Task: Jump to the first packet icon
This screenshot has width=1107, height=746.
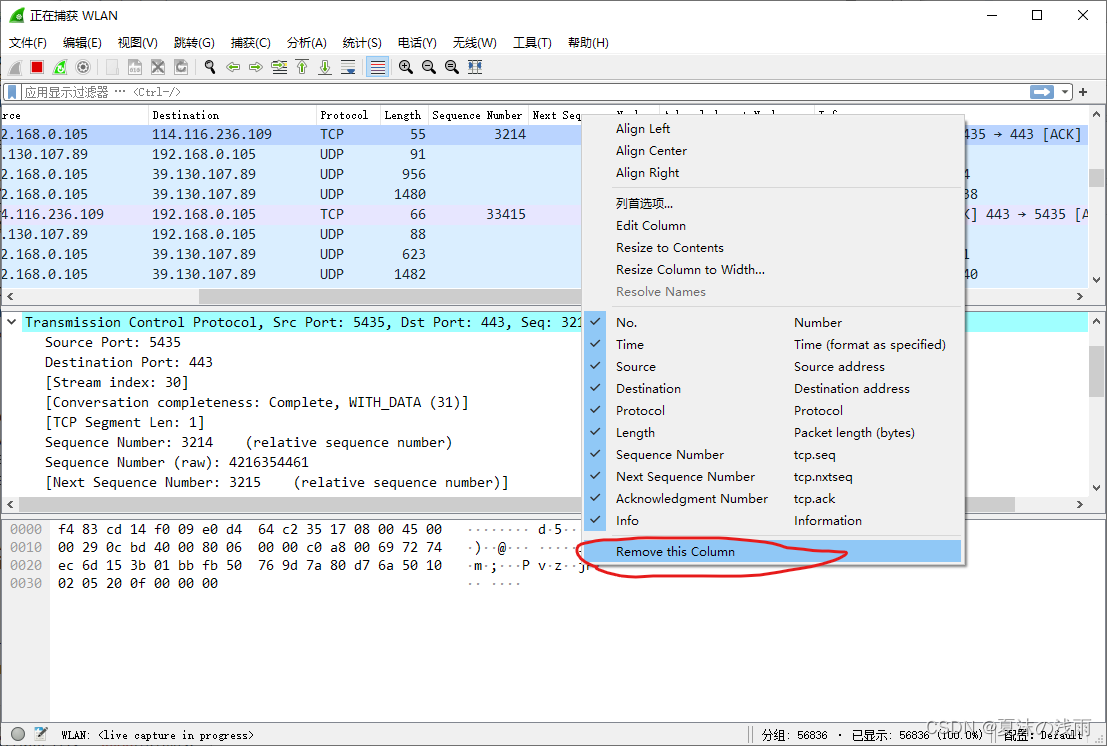Action: 302,67
